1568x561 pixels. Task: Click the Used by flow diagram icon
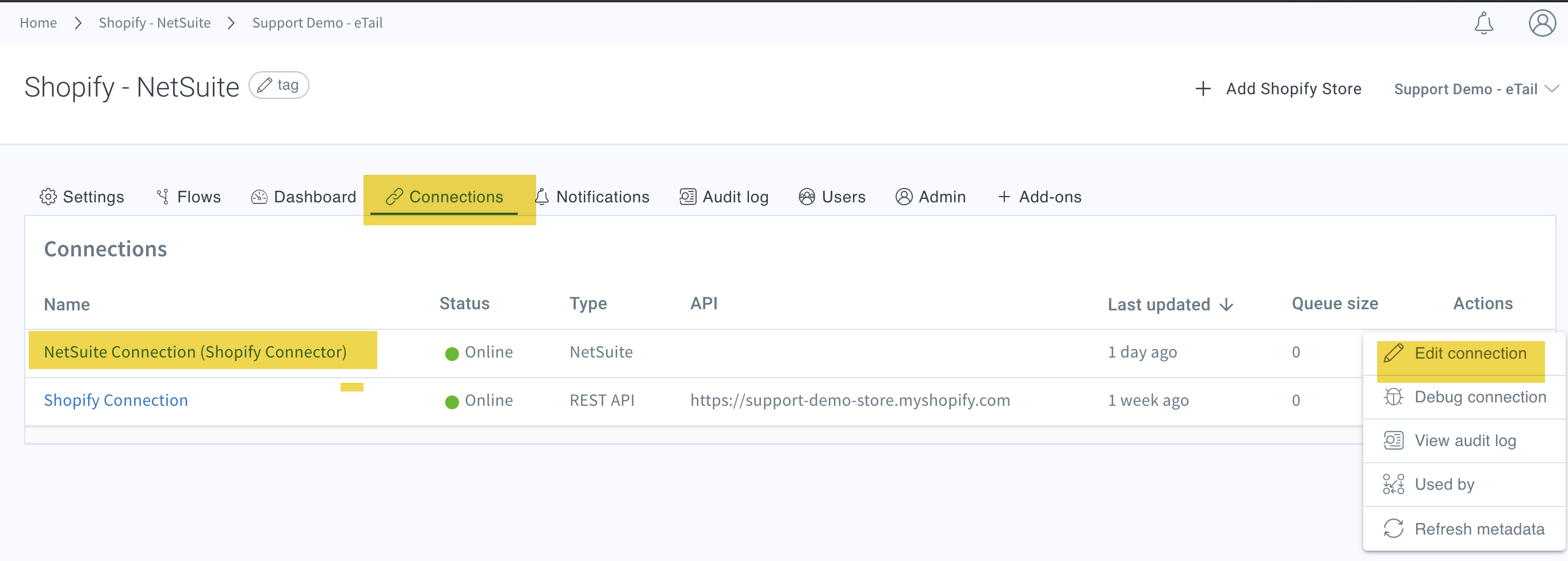tap(1394, 485)
